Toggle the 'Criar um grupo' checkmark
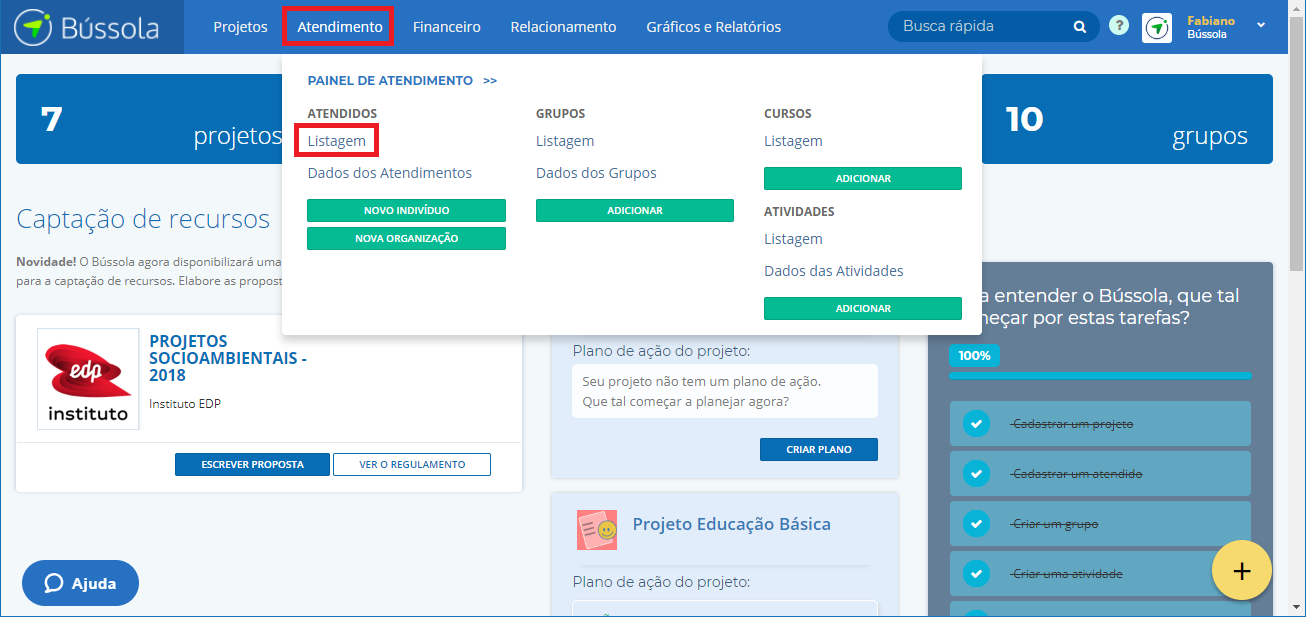Screen dimensions: 1306x617 (x=976, y=524)
